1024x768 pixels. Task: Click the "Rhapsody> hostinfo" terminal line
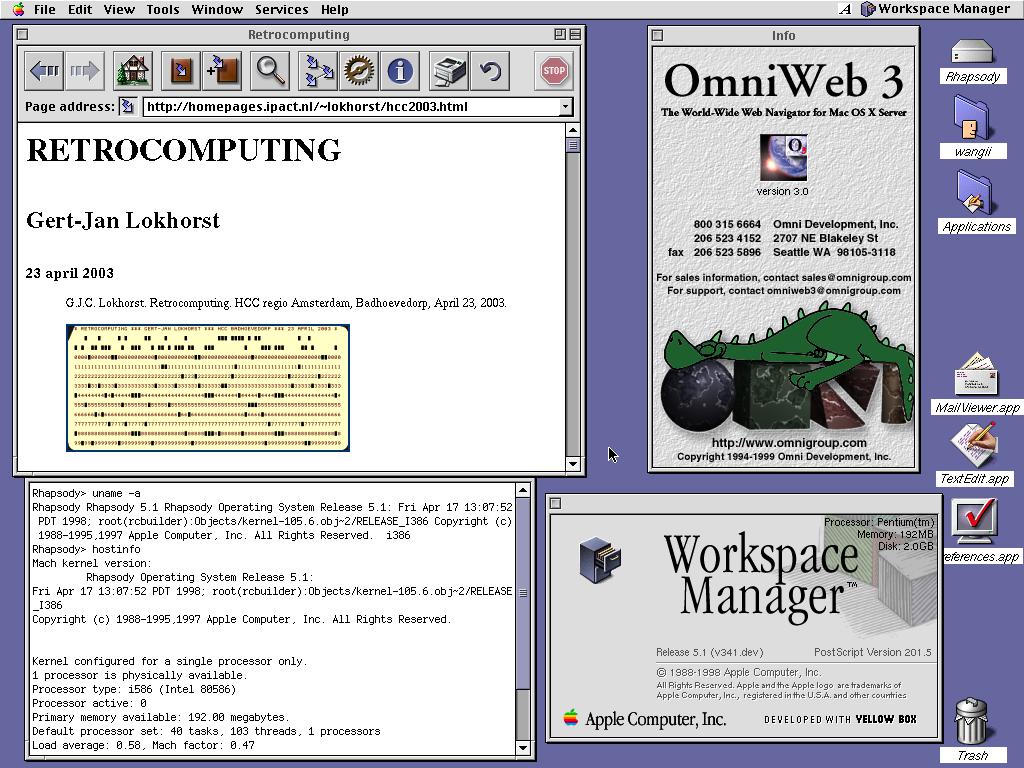tap(86, 549)
